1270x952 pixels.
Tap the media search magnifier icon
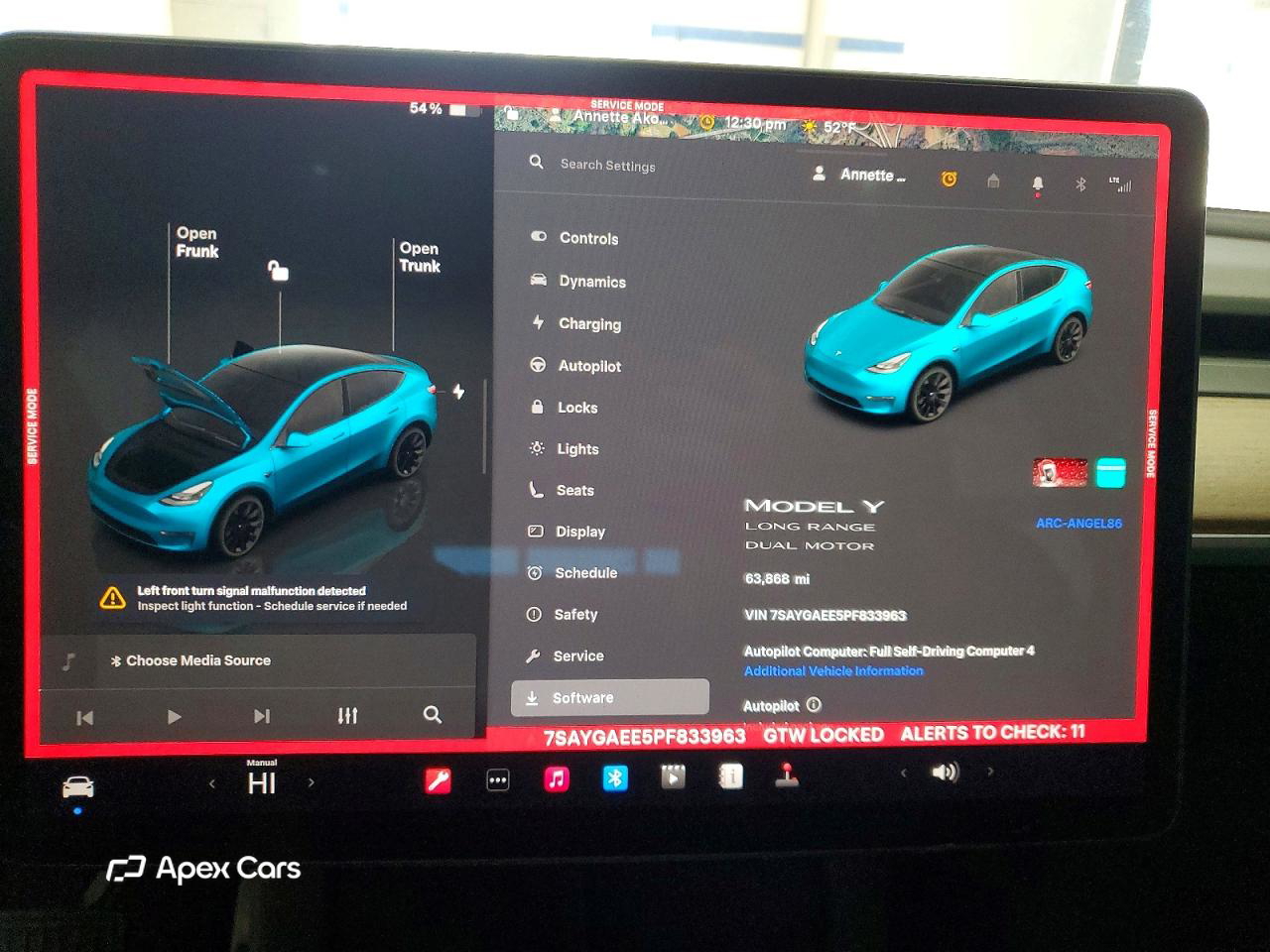coord(433,714)
